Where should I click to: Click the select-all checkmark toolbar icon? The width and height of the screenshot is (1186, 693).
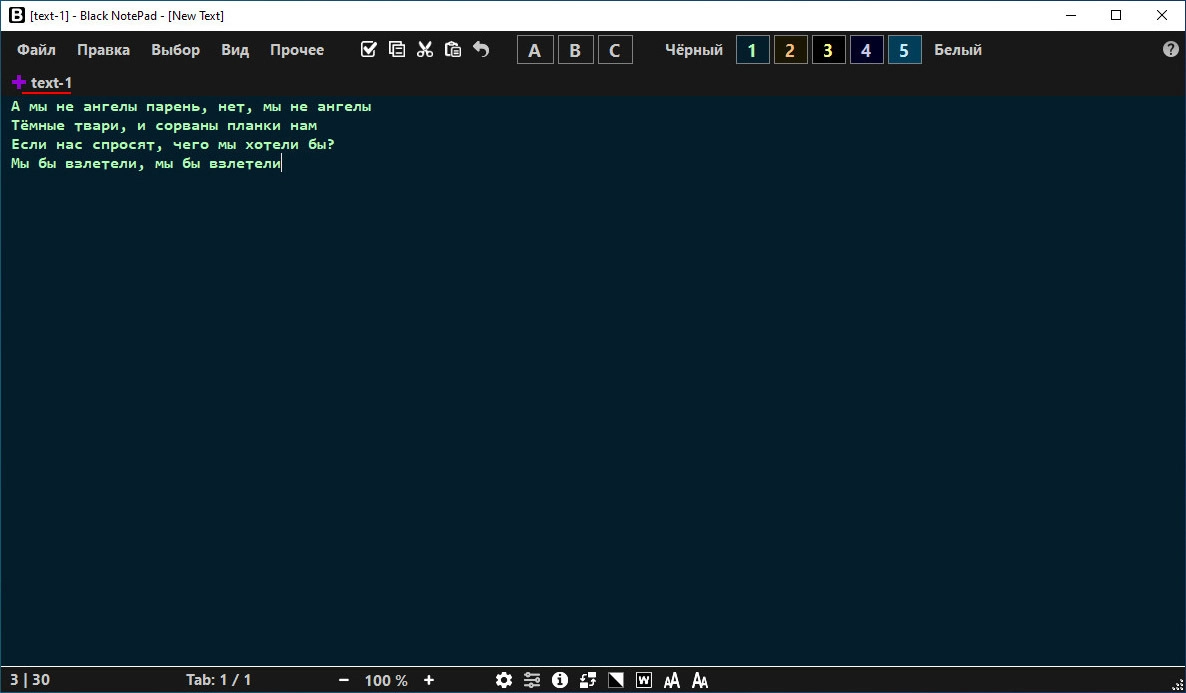click(368, 50)
